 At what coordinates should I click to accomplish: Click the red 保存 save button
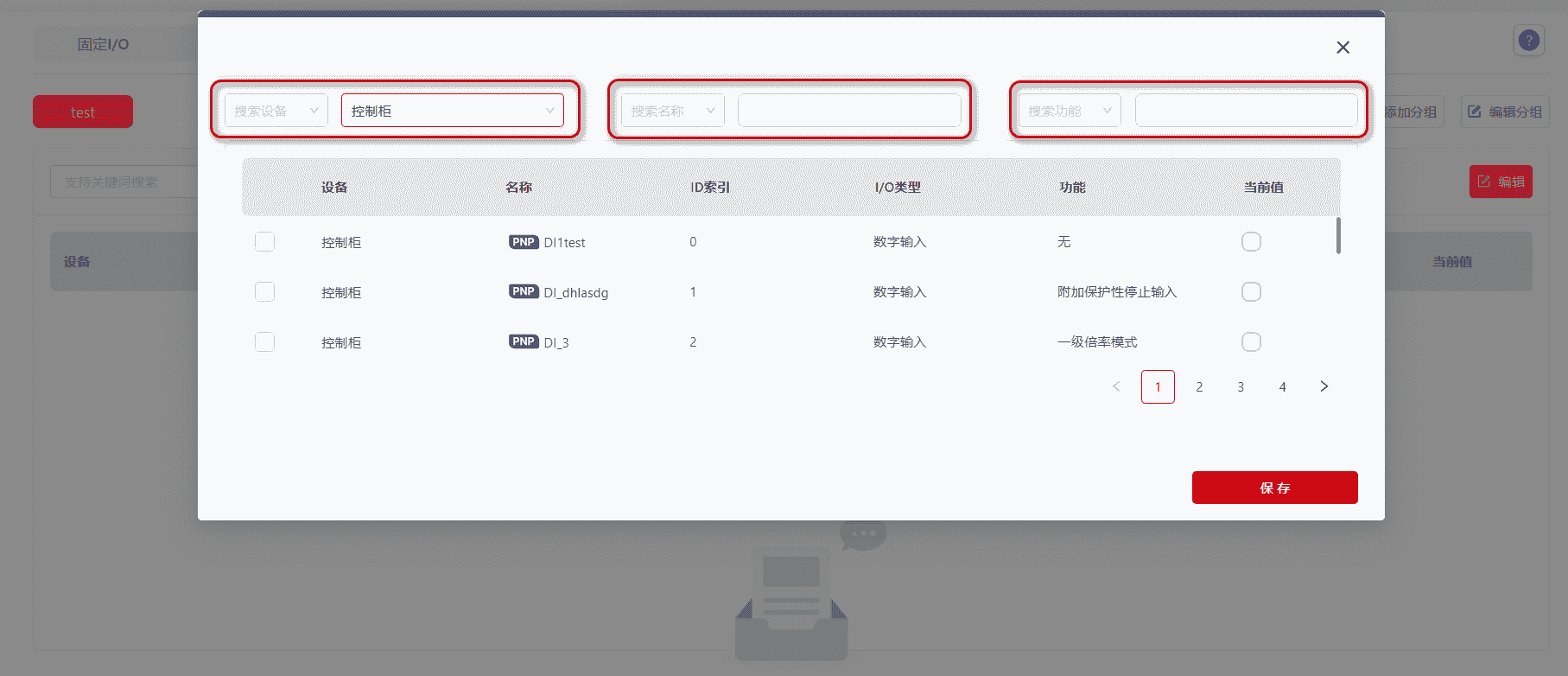pyautogui.click(x=1274, y=488)
